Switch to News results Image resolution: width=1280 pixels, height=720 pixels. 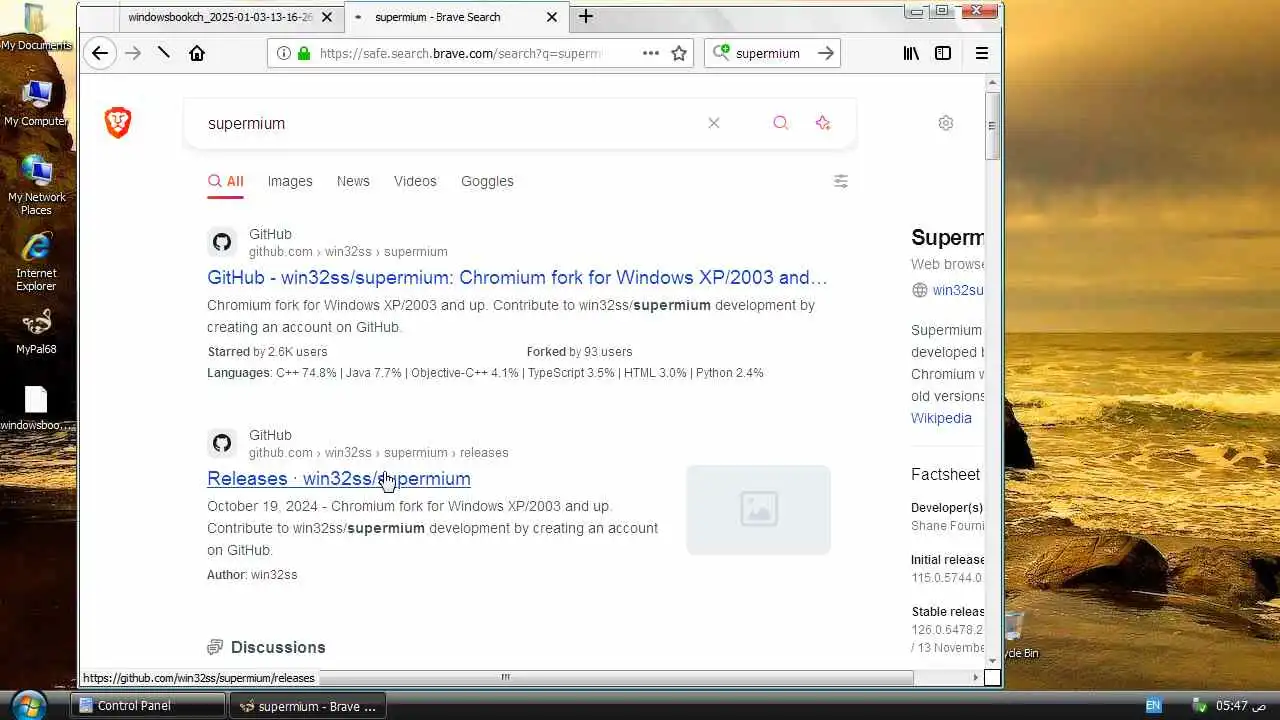click(353, 181)
